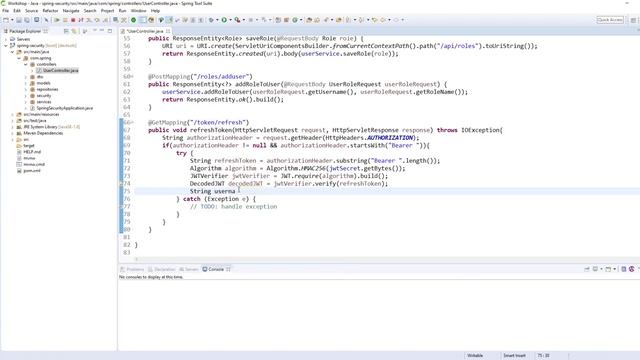
Task: Select the target folder
Action: (29, 146)
